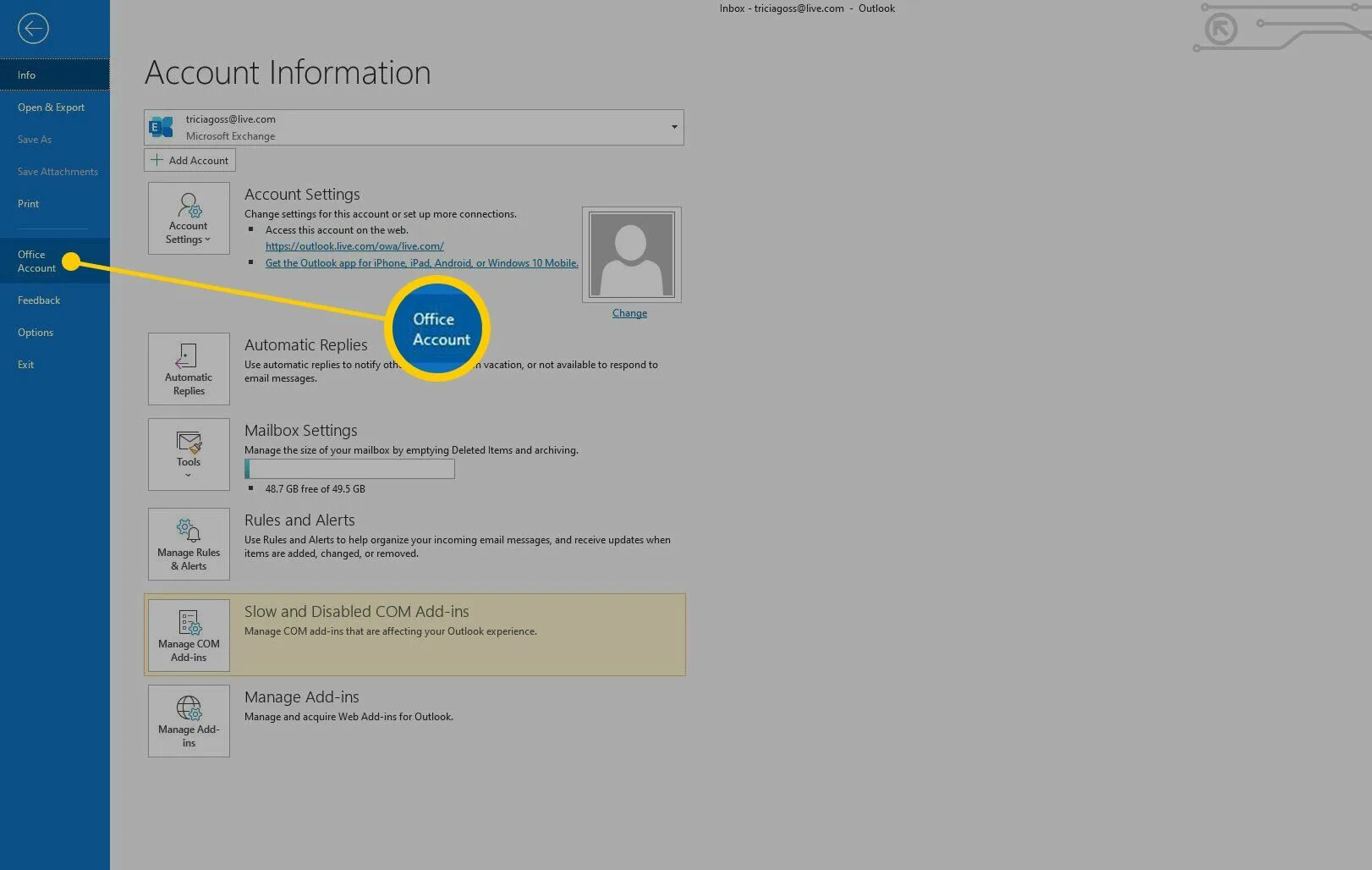Image resolution: width=1372 pixels, height=870 pixels.
Task: Click the 48.7 GB free of 49.5 GB text
Action: pos(315,489)
